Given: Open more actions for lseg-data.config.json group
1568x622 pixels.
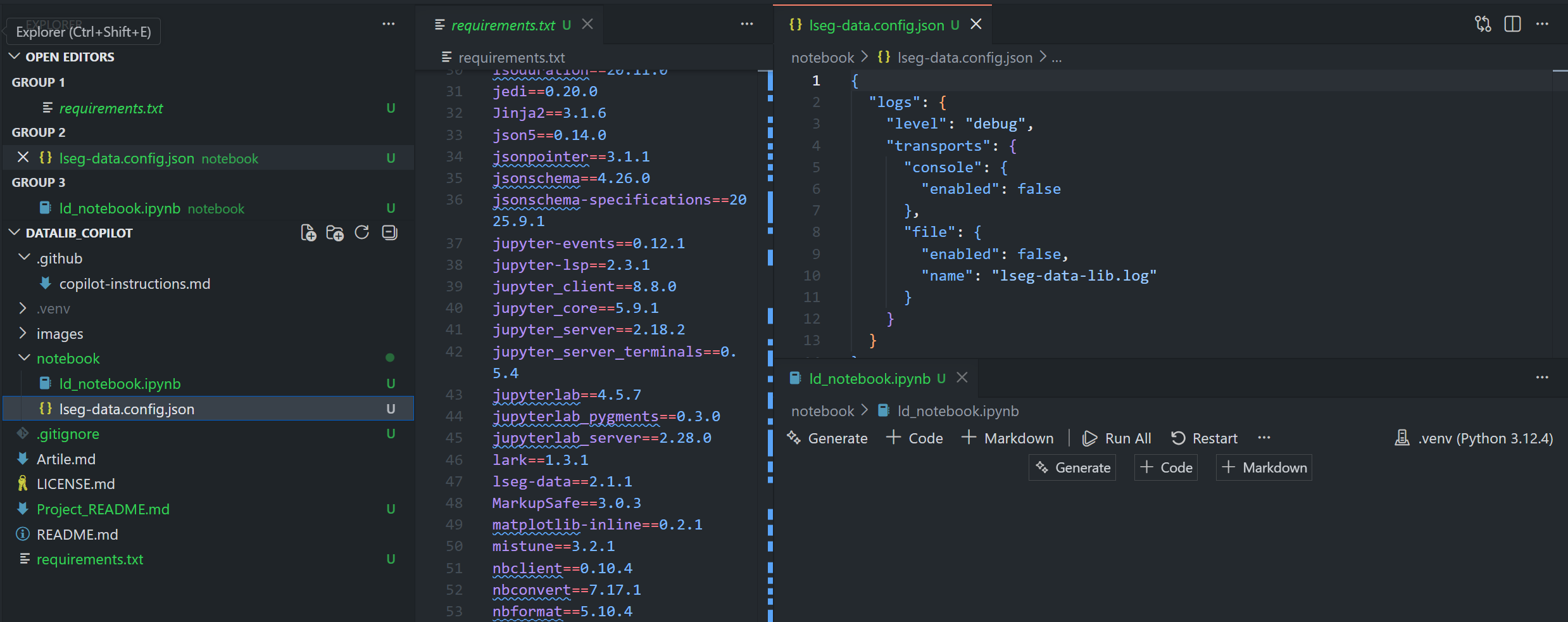Looking at the screenshot, I should click(x=1542, y=24).
